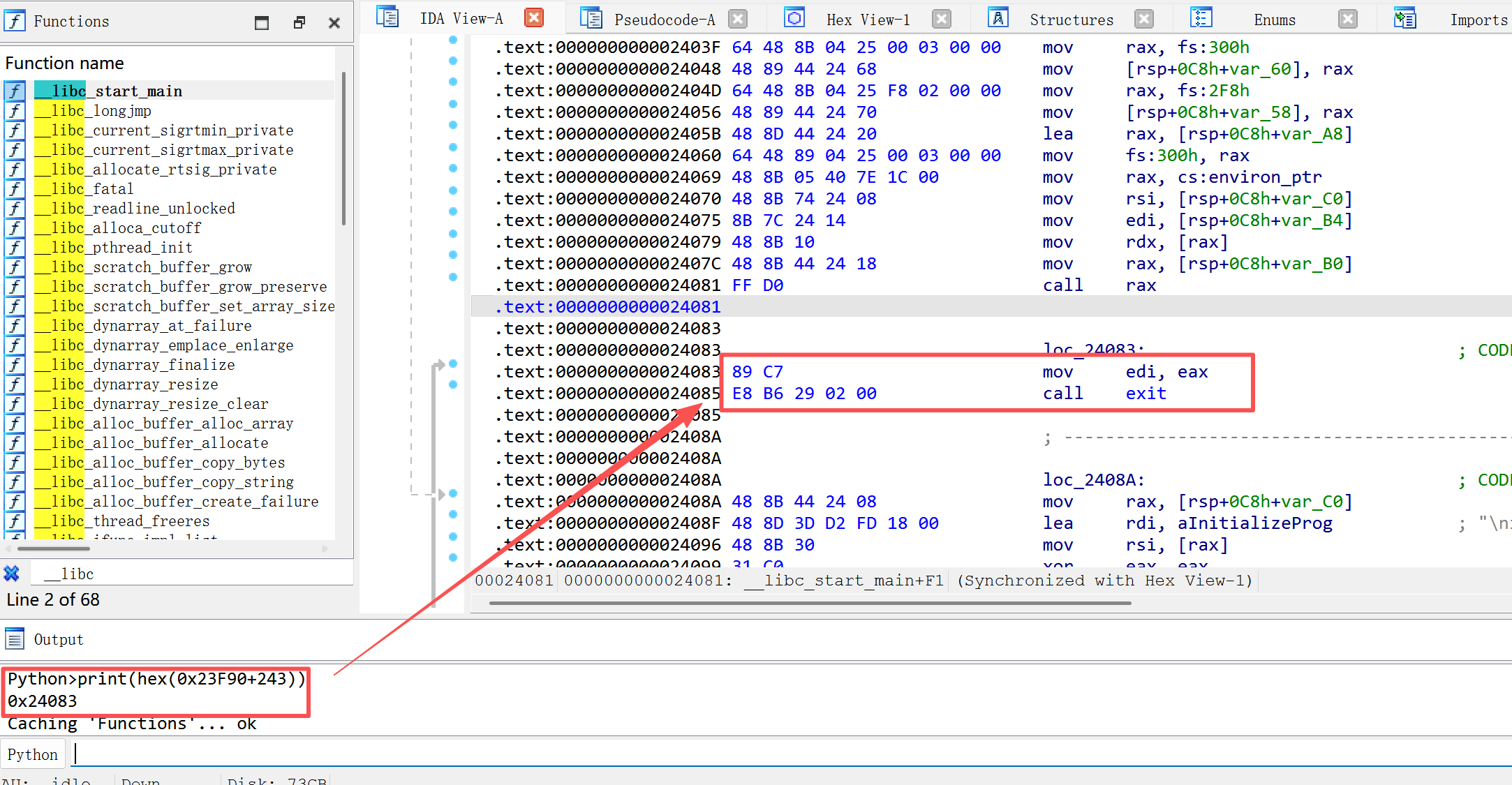Click the IDA View-A tab icon
Screen dimensions: 1512x785
[x=387, y=17]
